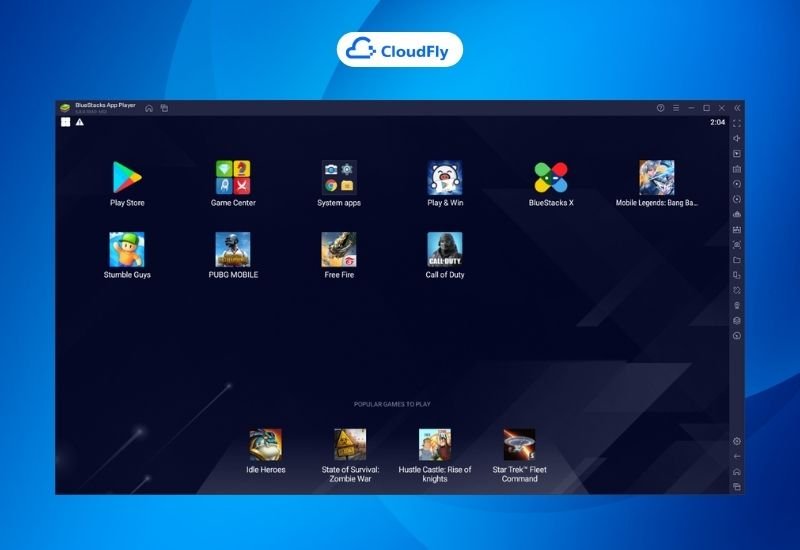This screenshot has height=550, width=800.
Task: Open Call of Duty
Action: click(x=445, y=249)
